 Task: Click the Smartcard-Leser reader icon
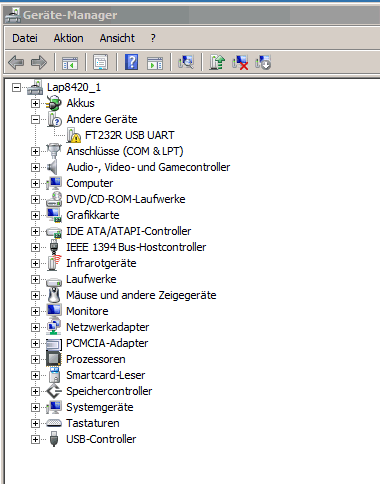point(54,375)
